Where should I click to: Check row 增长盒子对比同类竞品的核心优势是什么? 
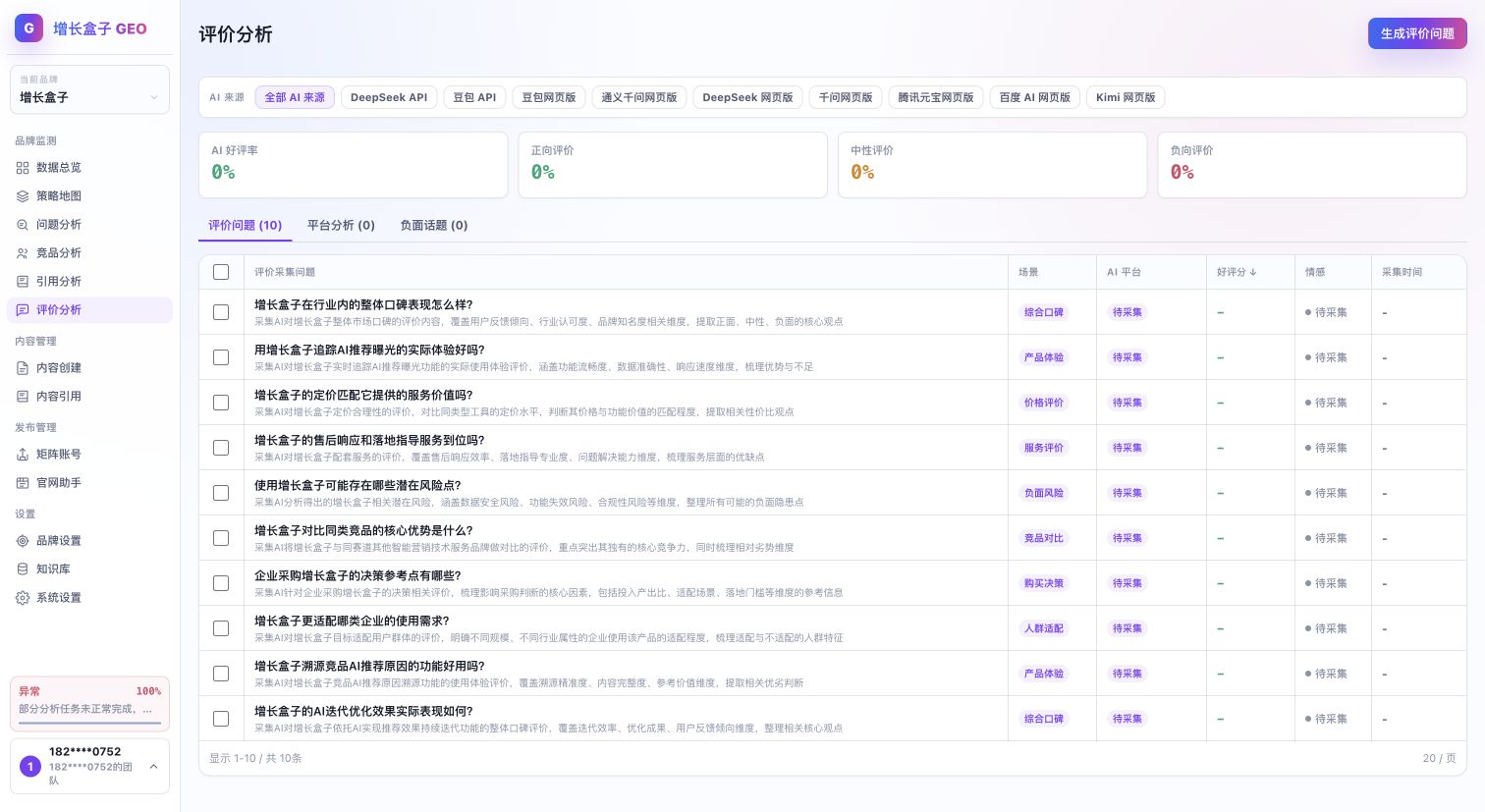click(x=221, y=538)
